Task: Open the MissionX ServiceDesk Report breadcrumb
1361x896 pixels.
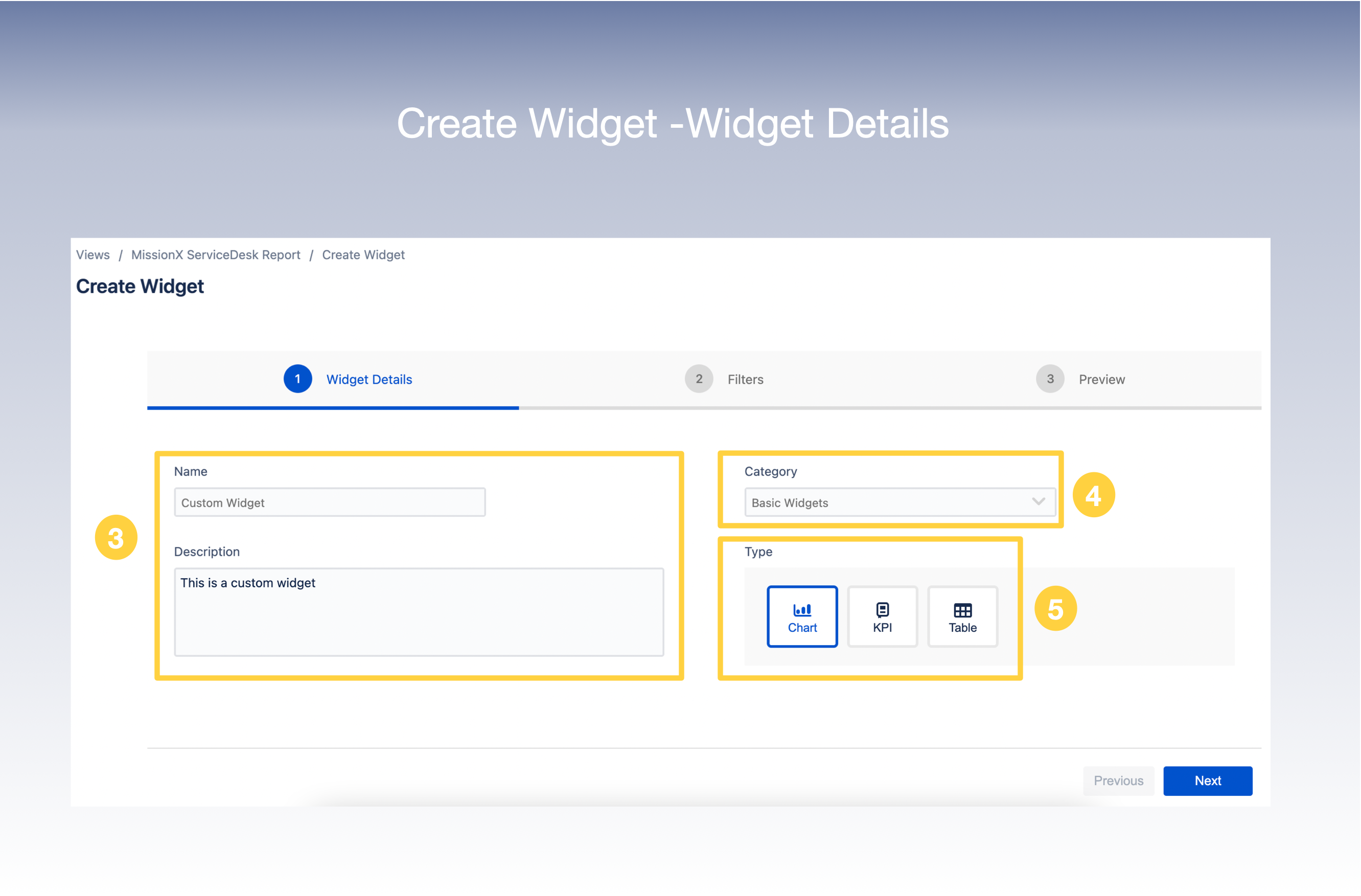Action: point(216,255)
